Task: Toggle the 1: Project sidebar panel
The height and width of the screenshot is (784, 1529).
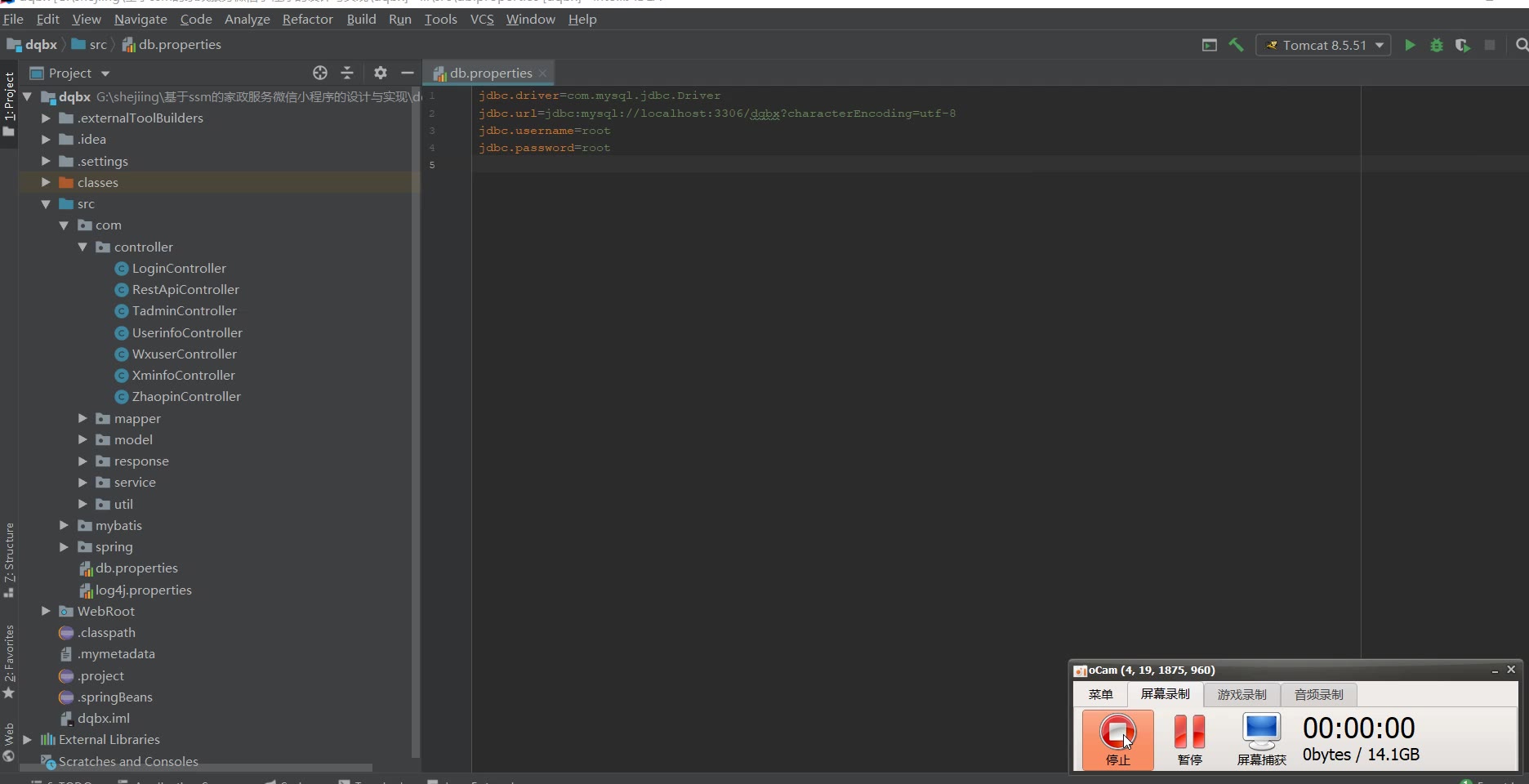Action: (9, 96)
